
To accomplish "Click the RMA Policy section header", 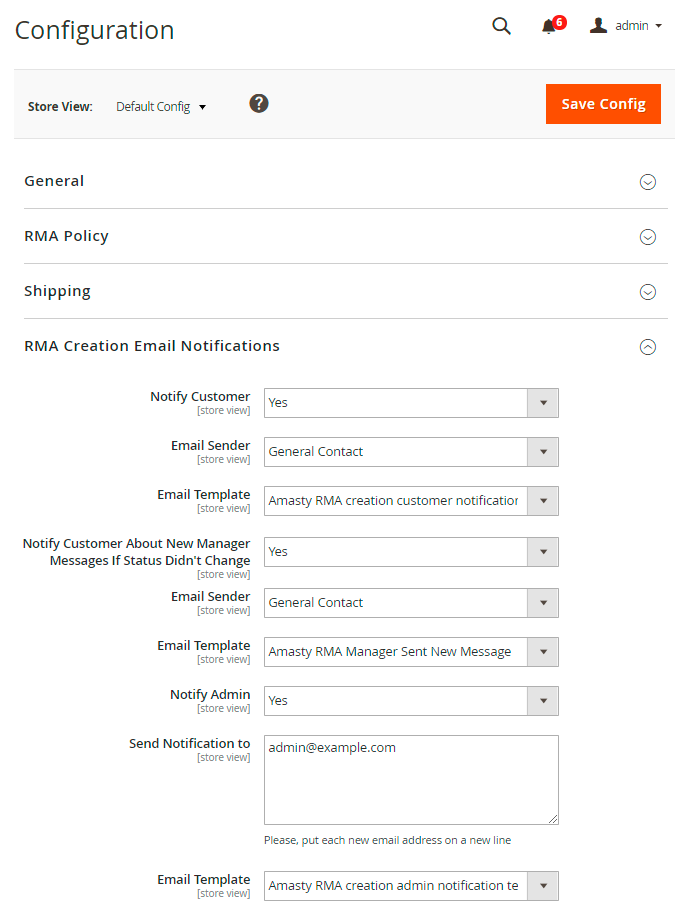I will pos(67,236).
